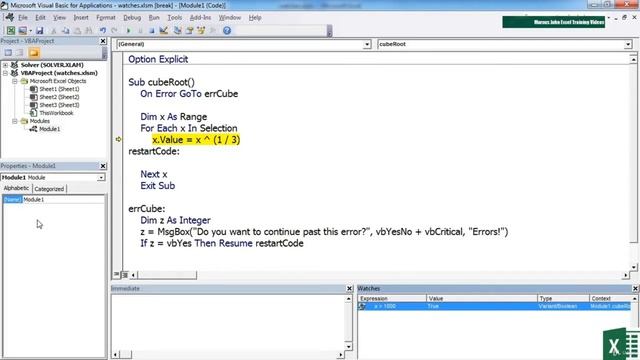Stop execution with the Reset square icon
The width and height of the screenshot is (640, 360).
coord(152,31)
